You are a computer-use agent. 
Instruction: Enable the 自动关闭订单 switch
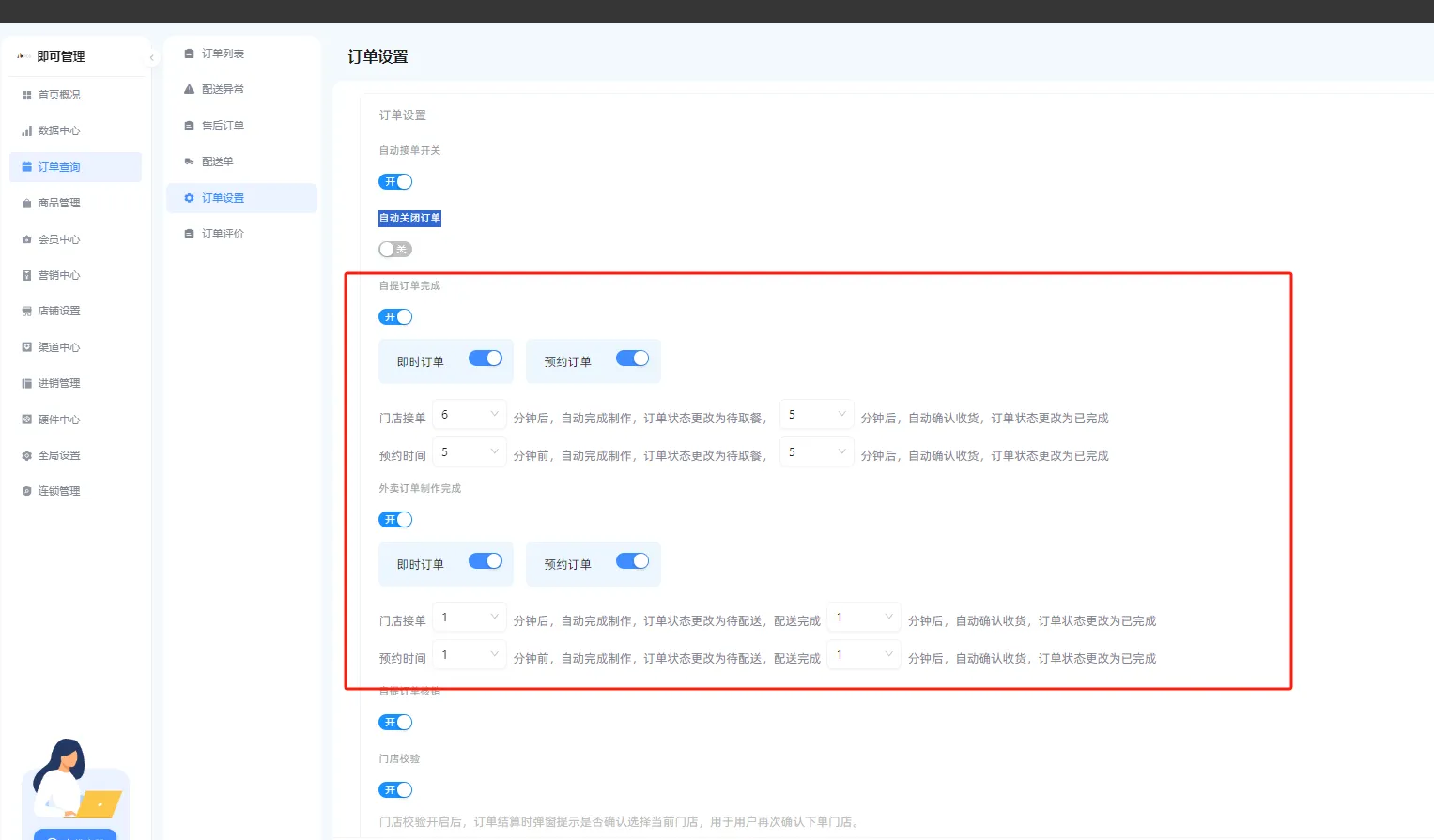point(395,250)
